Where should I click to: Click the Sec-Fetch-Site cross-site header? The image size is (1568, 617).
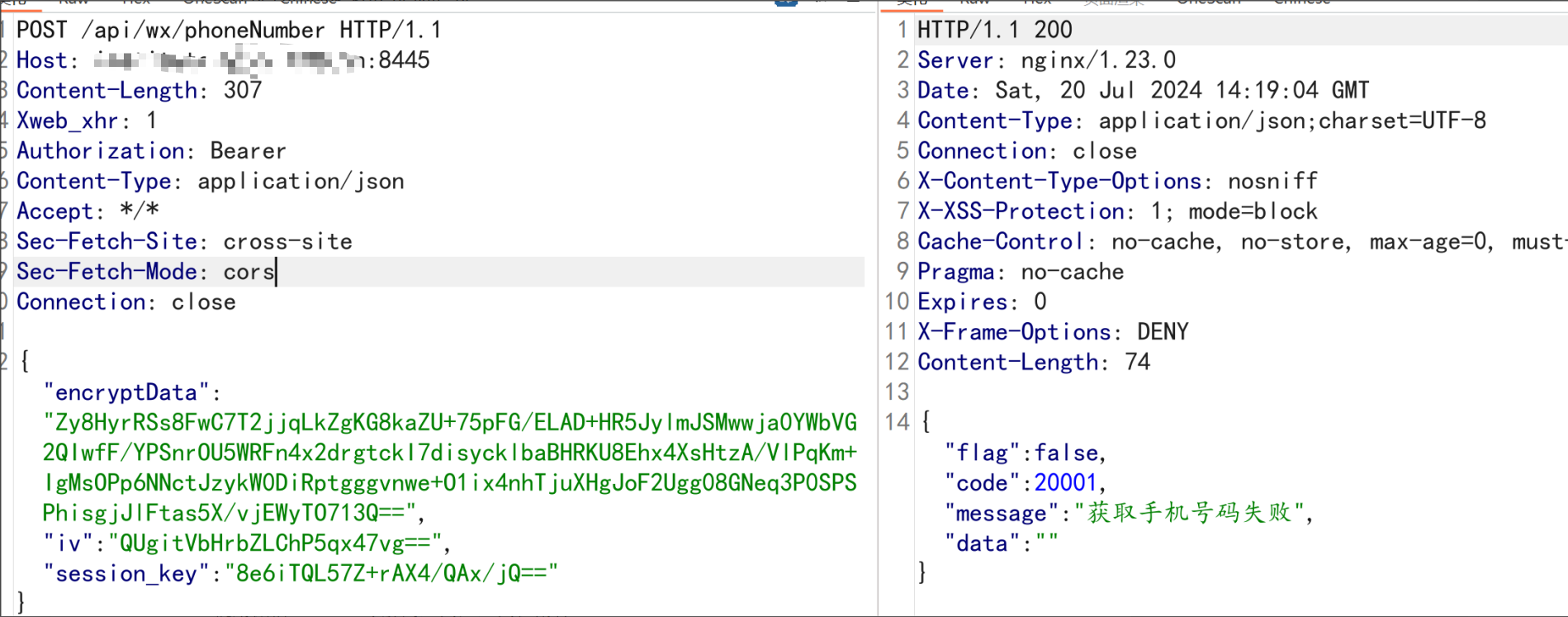[x=184, y=241]
